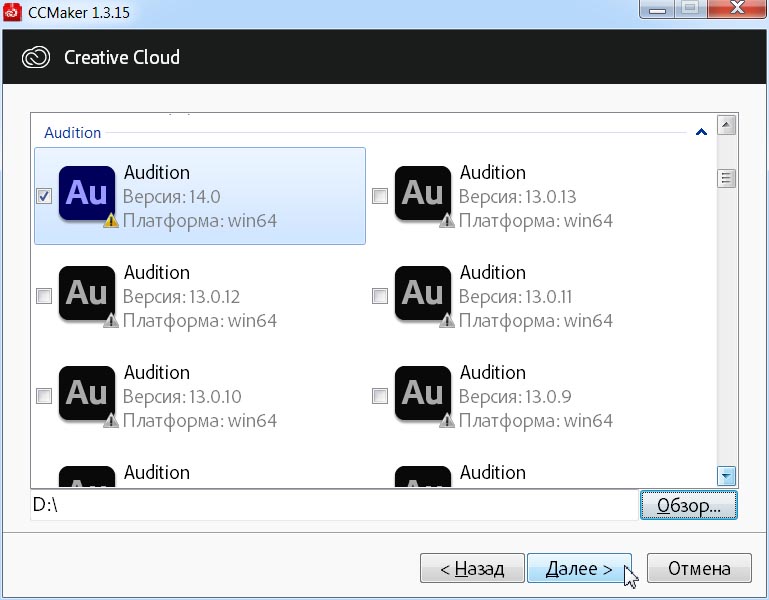Click the text Версия: 13.0.13
This screenshot has width=769, height=600.
click(517, 197)
